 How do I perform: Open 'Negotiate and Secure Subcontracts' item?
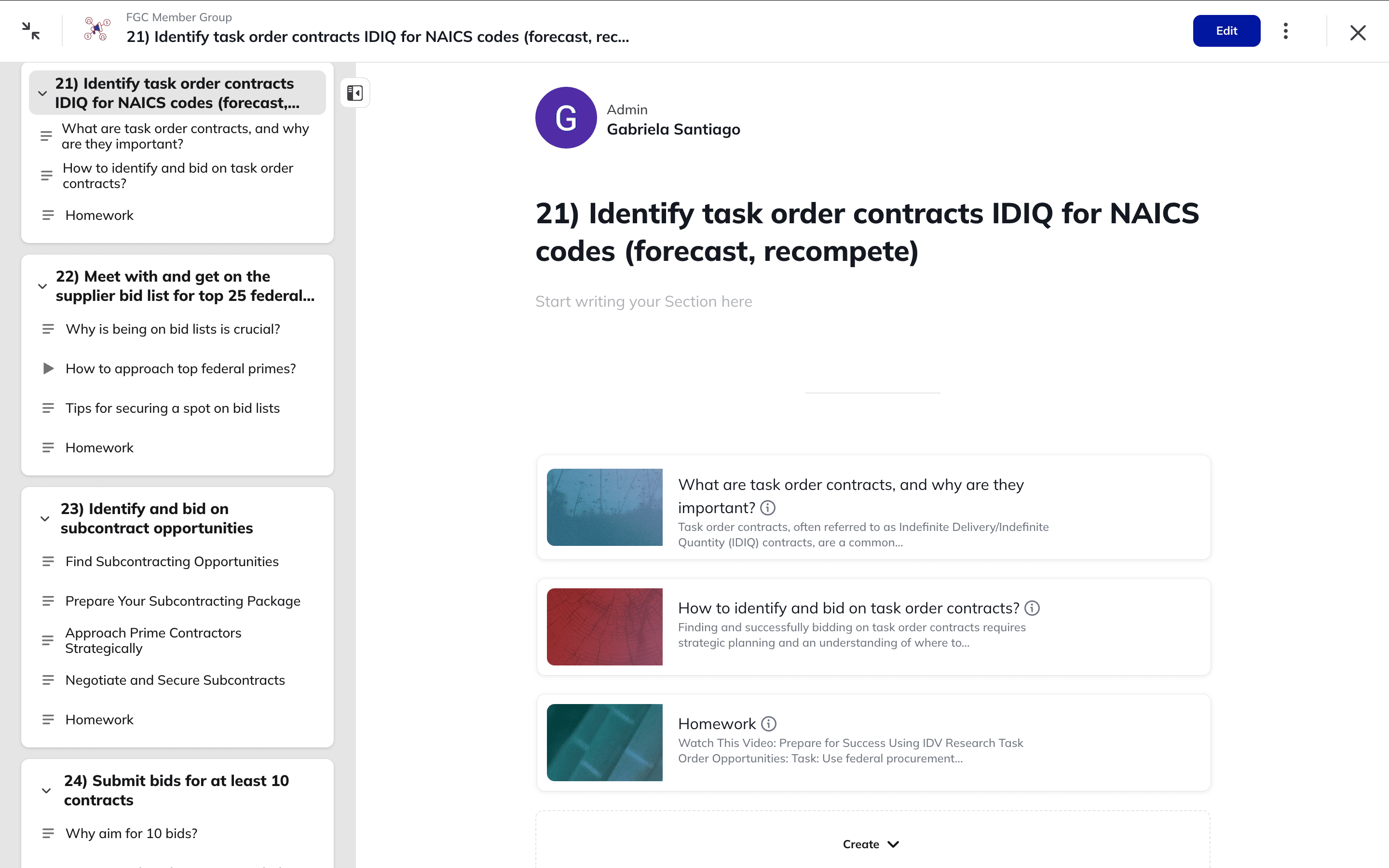coord(175,680)
